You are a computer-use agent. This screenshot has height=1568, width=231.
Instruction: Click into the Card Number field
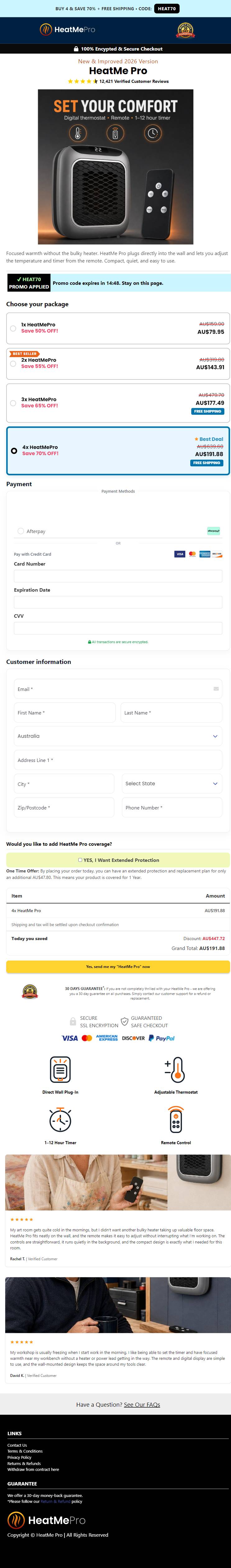118,576
